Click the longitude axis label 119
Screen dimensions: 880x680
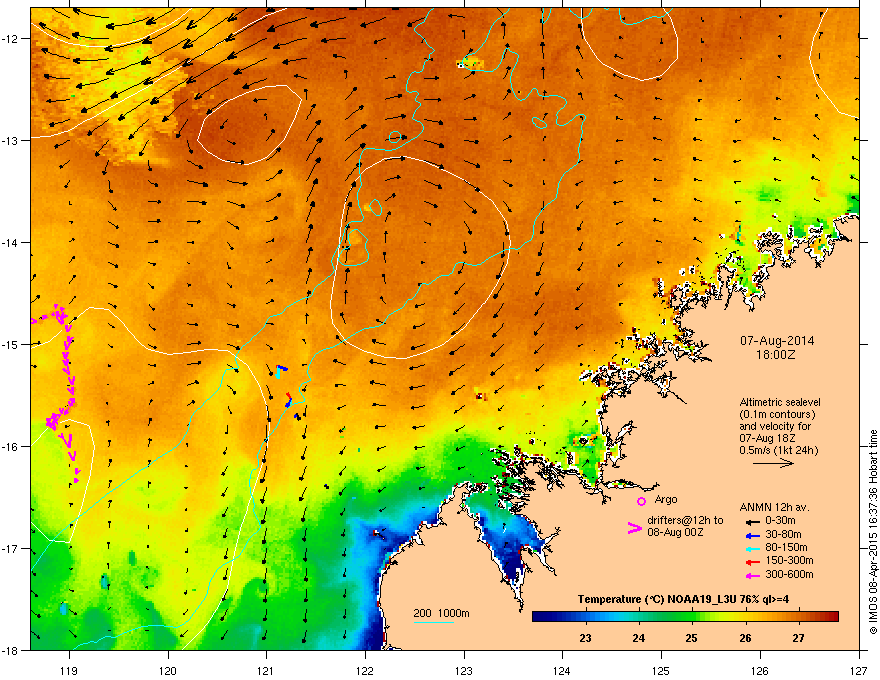69,670
